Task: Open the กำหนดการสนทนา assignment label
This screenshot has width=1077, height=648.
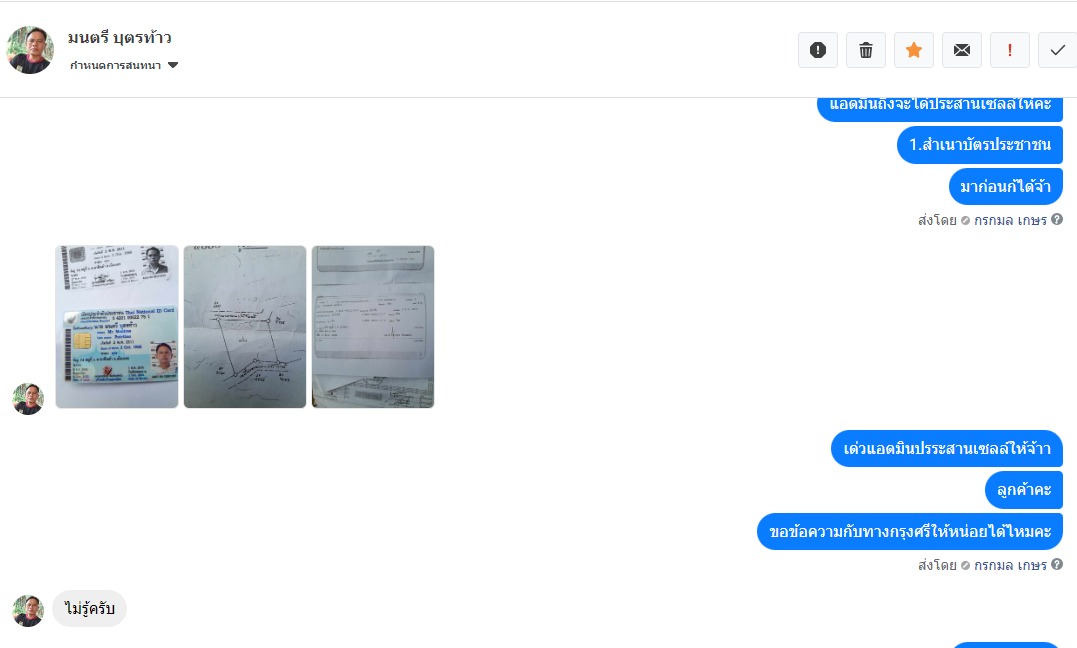Action: coord(115,65)
